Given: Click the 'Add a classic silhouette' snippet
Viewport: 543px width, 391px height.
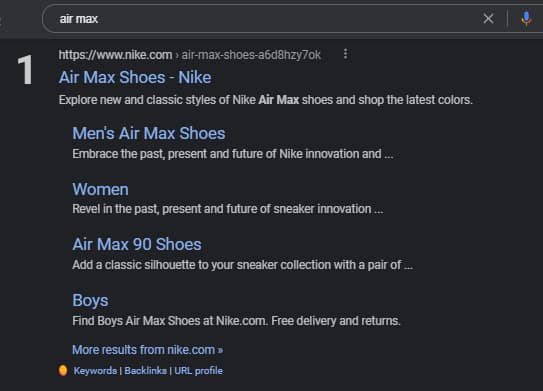Looking at the screenshot, I should pyautogui.click(x=242, y=265).
